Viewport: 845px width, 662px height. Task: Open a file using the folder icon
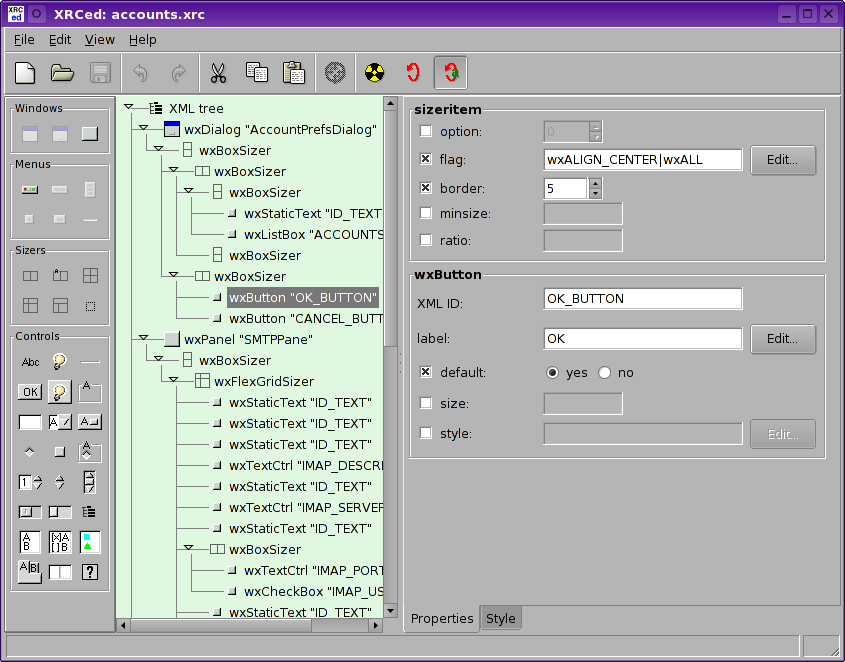tap(62, 73)
